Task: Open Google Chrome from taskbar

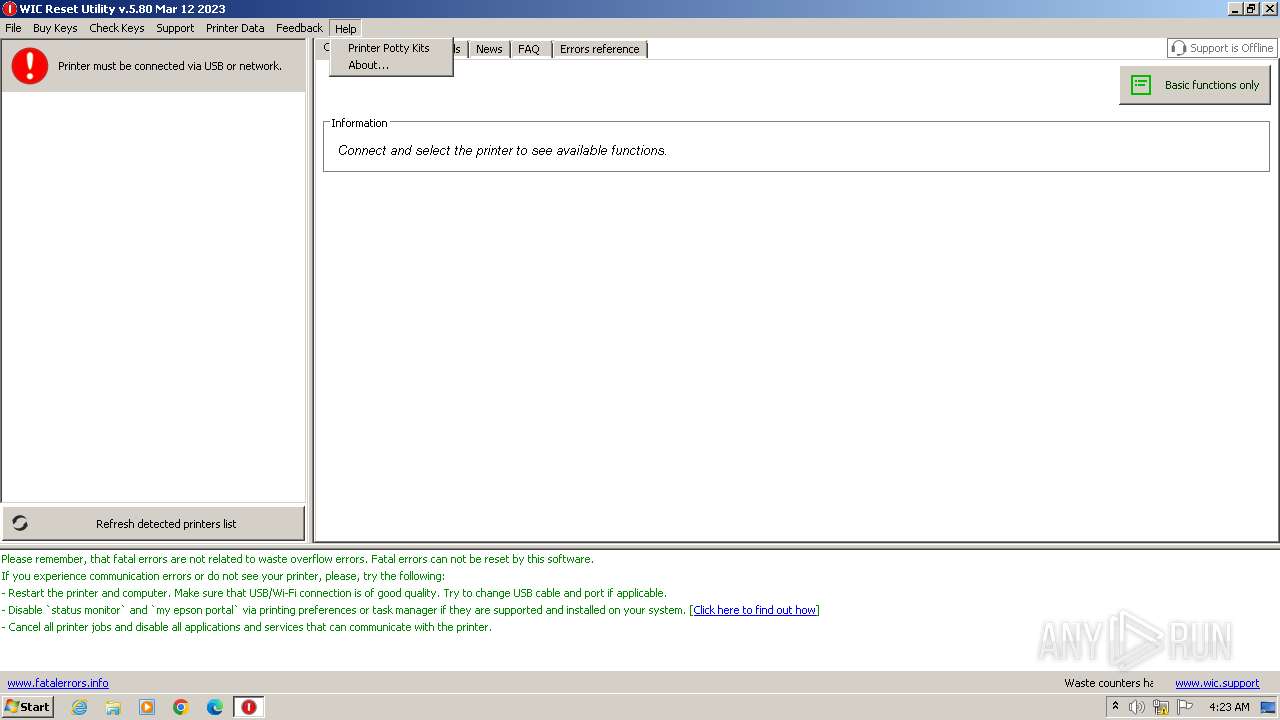Action: click(x=181, y=707)
